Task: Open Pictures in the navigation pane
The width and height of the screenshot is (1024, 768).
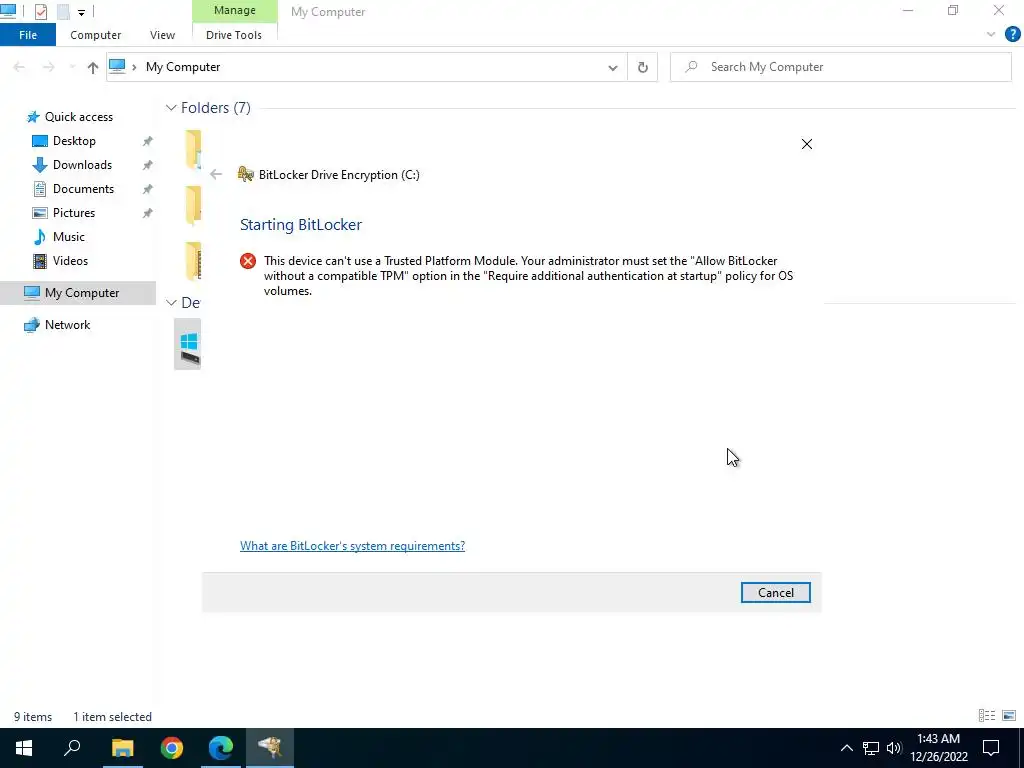Action: [74, 213]
